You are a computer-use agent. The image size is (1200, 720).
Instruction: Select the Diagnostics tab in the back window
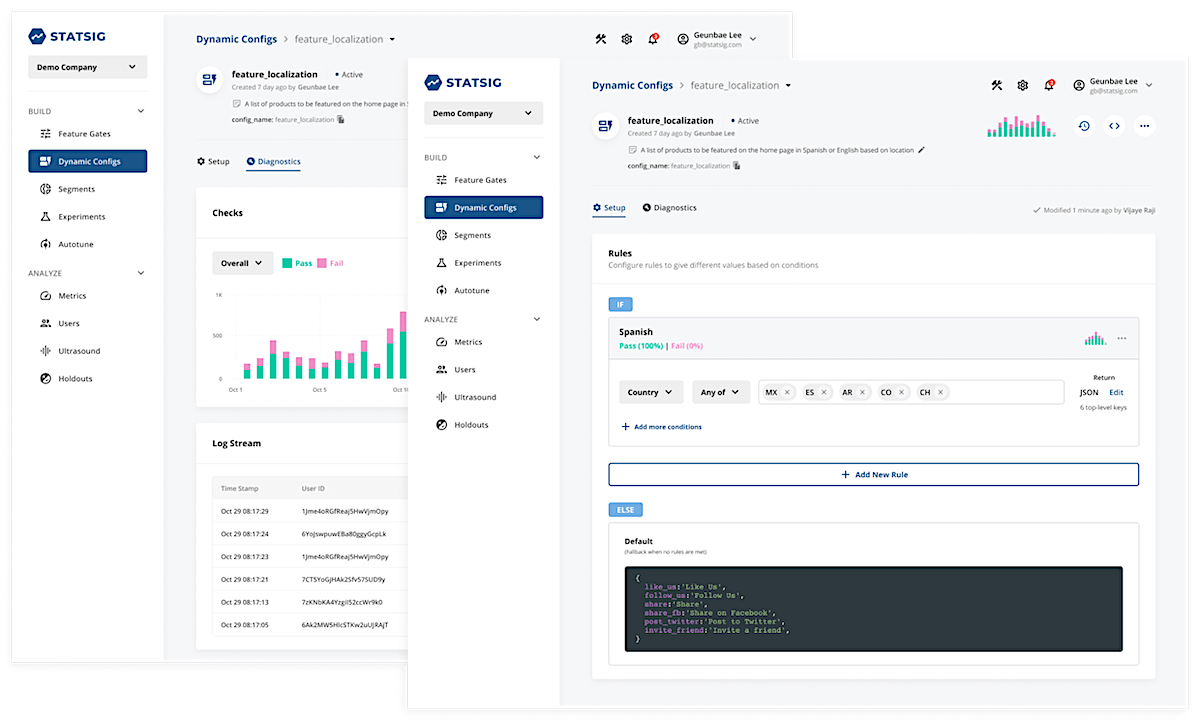[x=273, y=161]
